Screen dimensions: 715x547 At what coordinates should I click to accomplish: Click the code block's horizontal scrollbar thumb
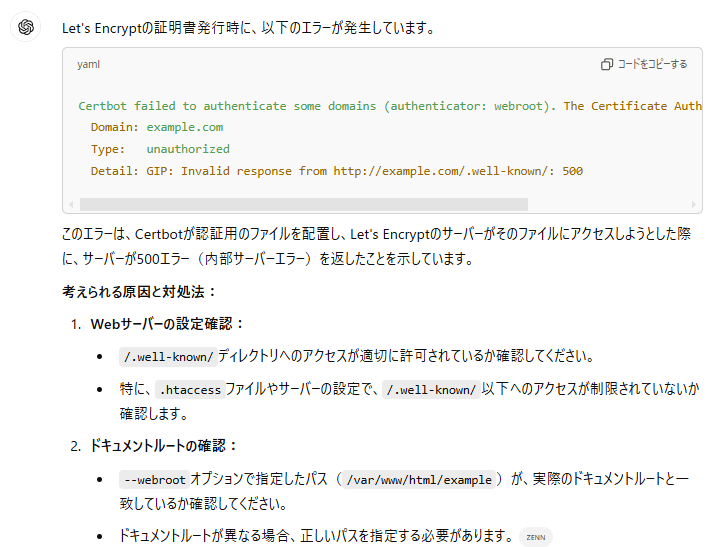pyautogui.click(x=304, y=204)
